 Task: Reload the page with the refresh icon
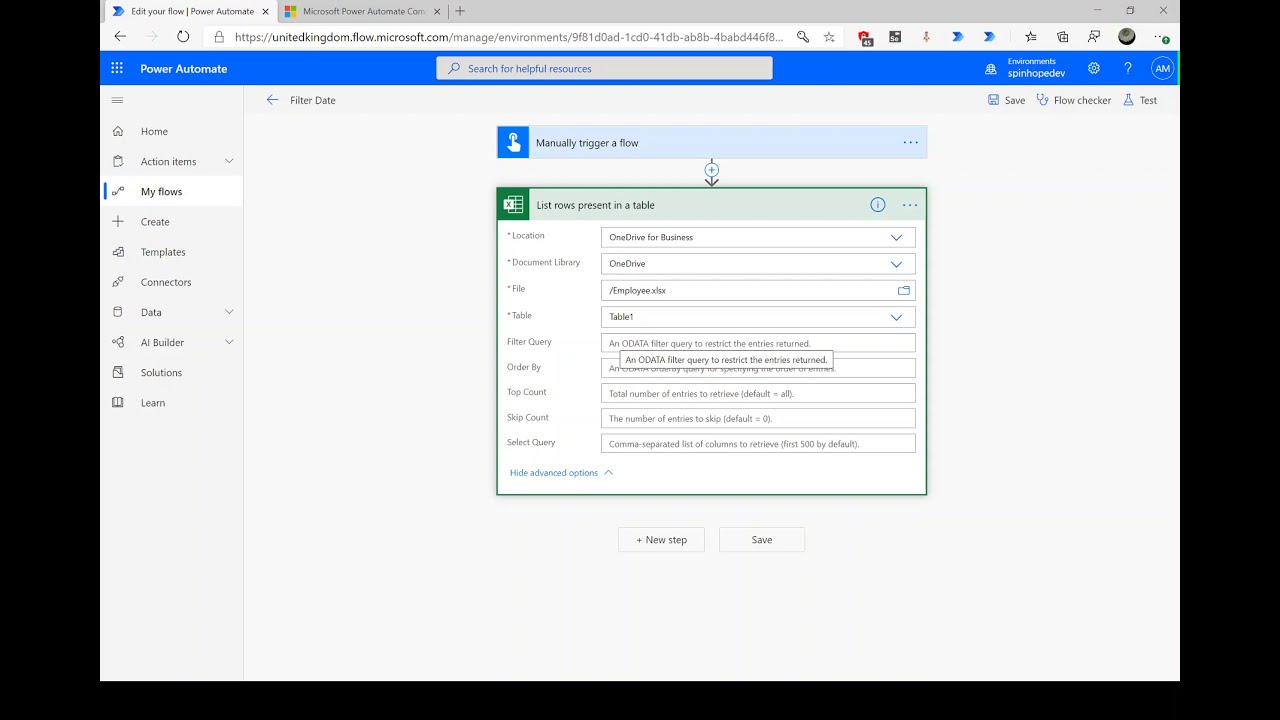click(x=183, y=36)
